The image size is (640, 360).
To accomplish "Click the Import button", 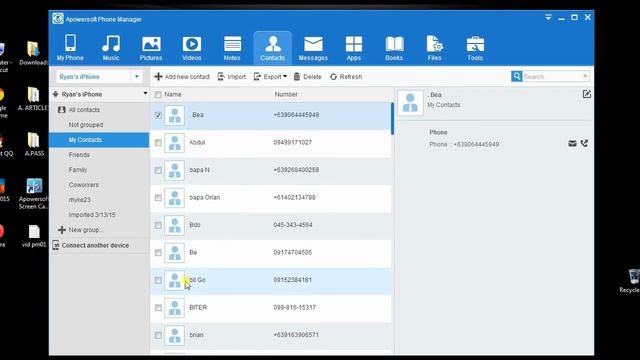I will [x=231, y=77].
